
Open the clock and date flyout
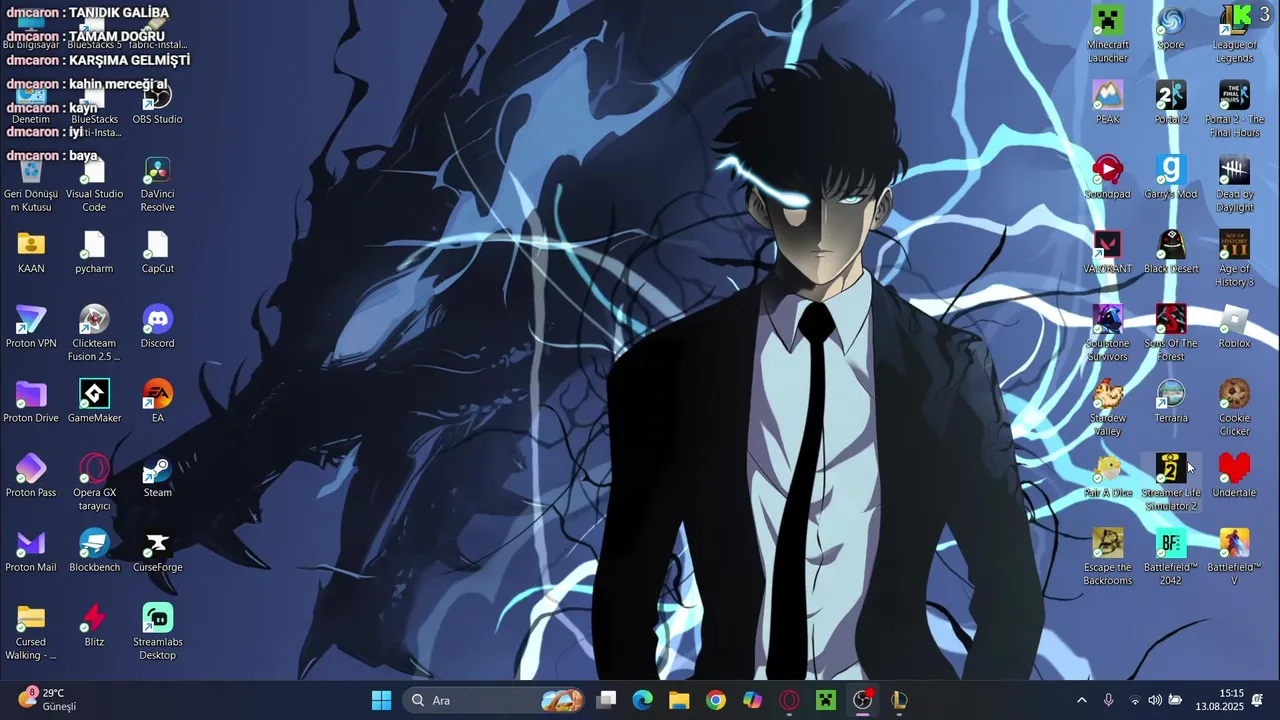pyautogui.click(x=1219, y=700)
